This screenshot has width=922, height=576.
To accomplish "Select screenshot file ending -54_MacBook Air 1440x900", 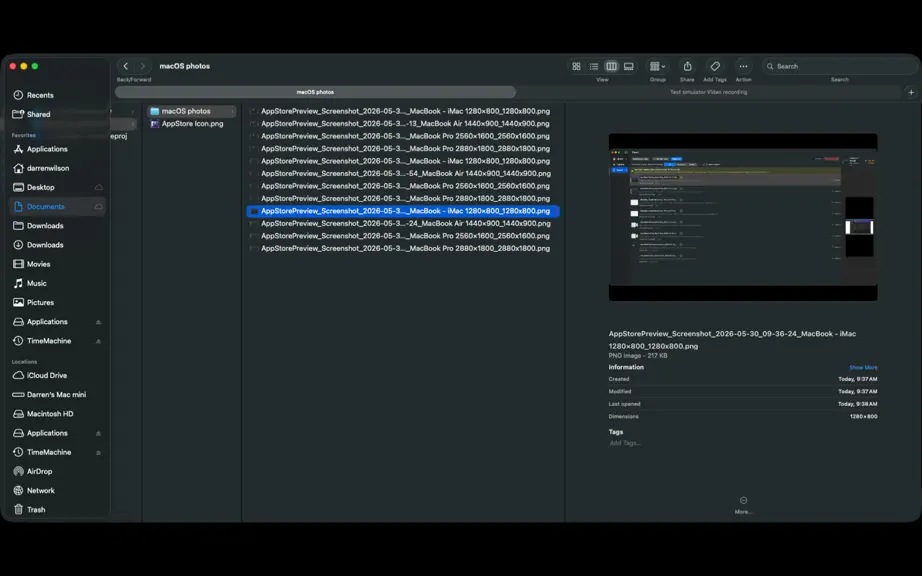I will (403, 174).
